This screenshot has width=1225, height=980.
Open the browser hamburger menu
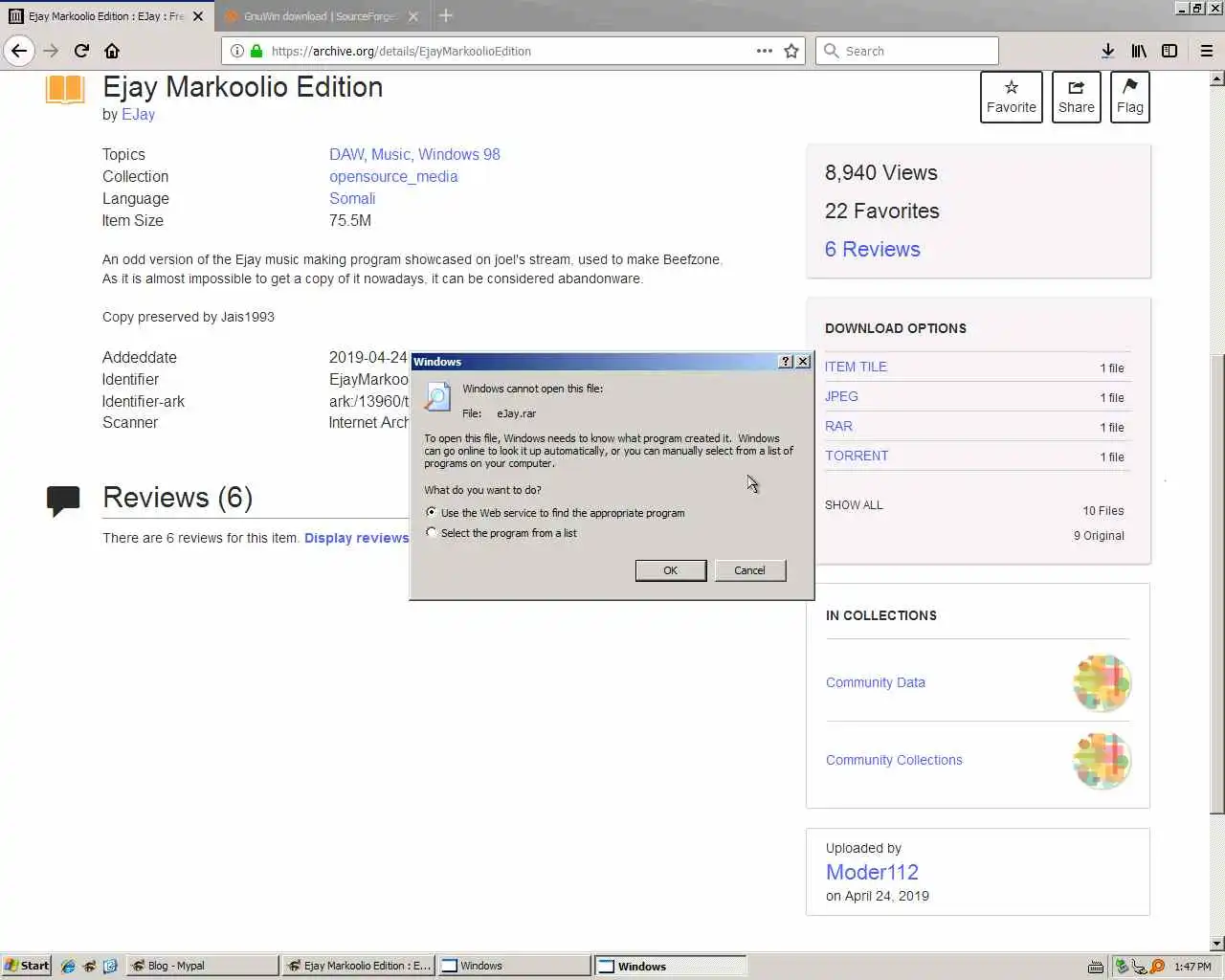click(x=1207, y=51)
